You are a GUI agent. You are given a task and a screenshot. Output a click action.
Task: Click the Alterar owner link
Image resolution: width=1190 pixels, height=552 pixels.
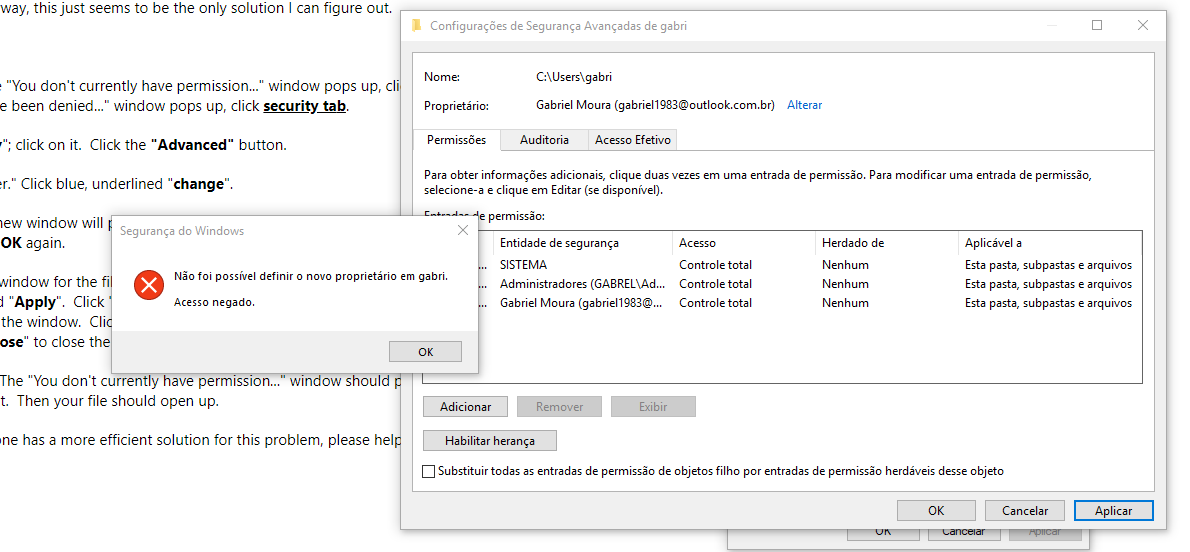804,105
